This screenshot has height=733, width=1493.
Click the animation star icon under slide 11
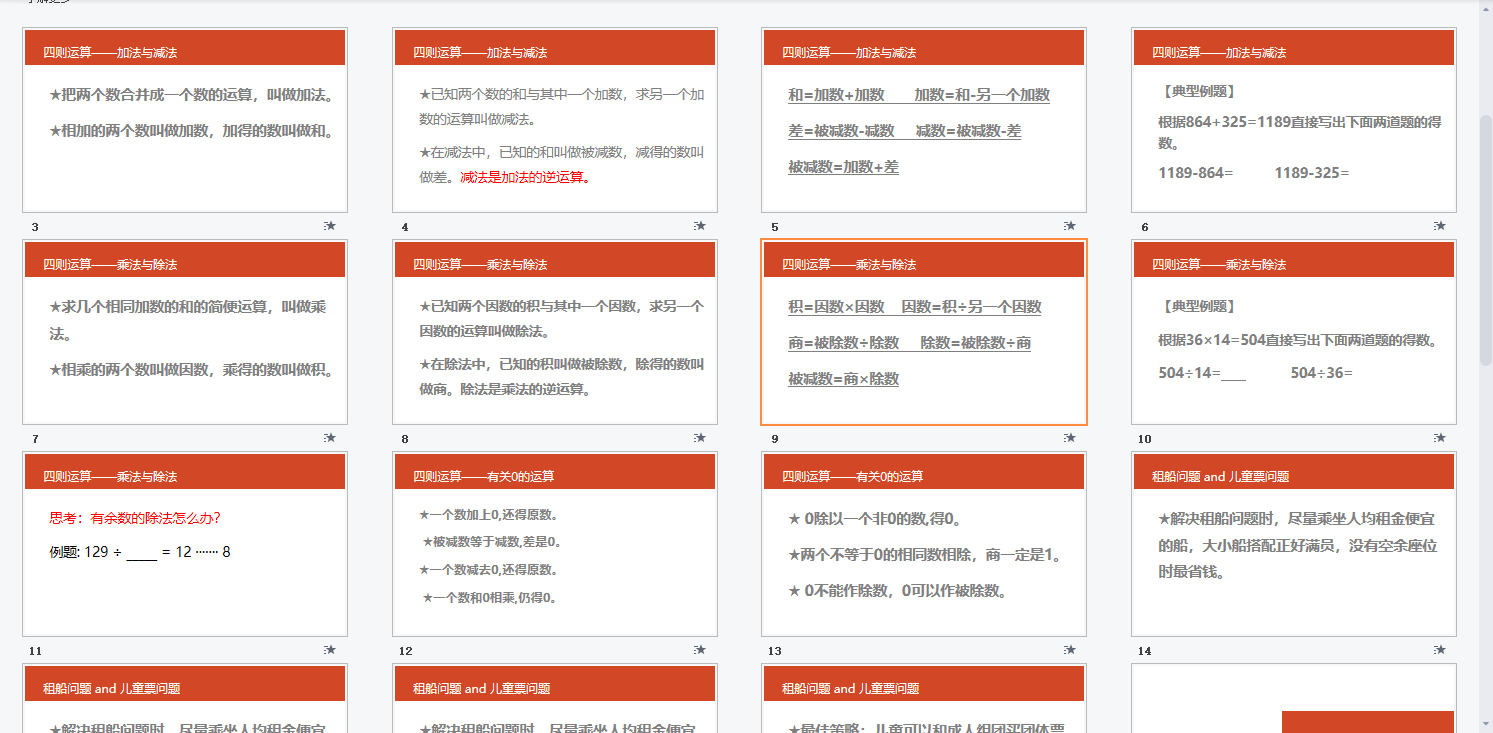330,649
